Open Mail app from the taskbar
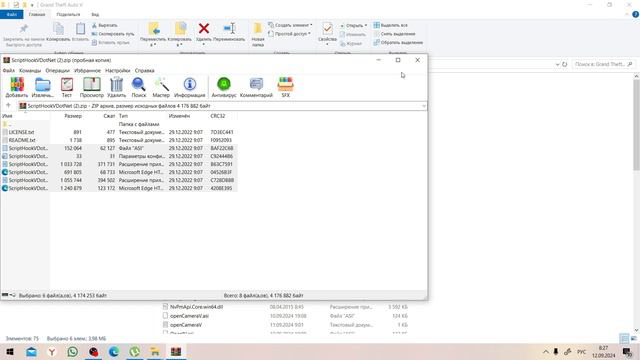This screenshot has height=360, width=640. pos(31,351)
